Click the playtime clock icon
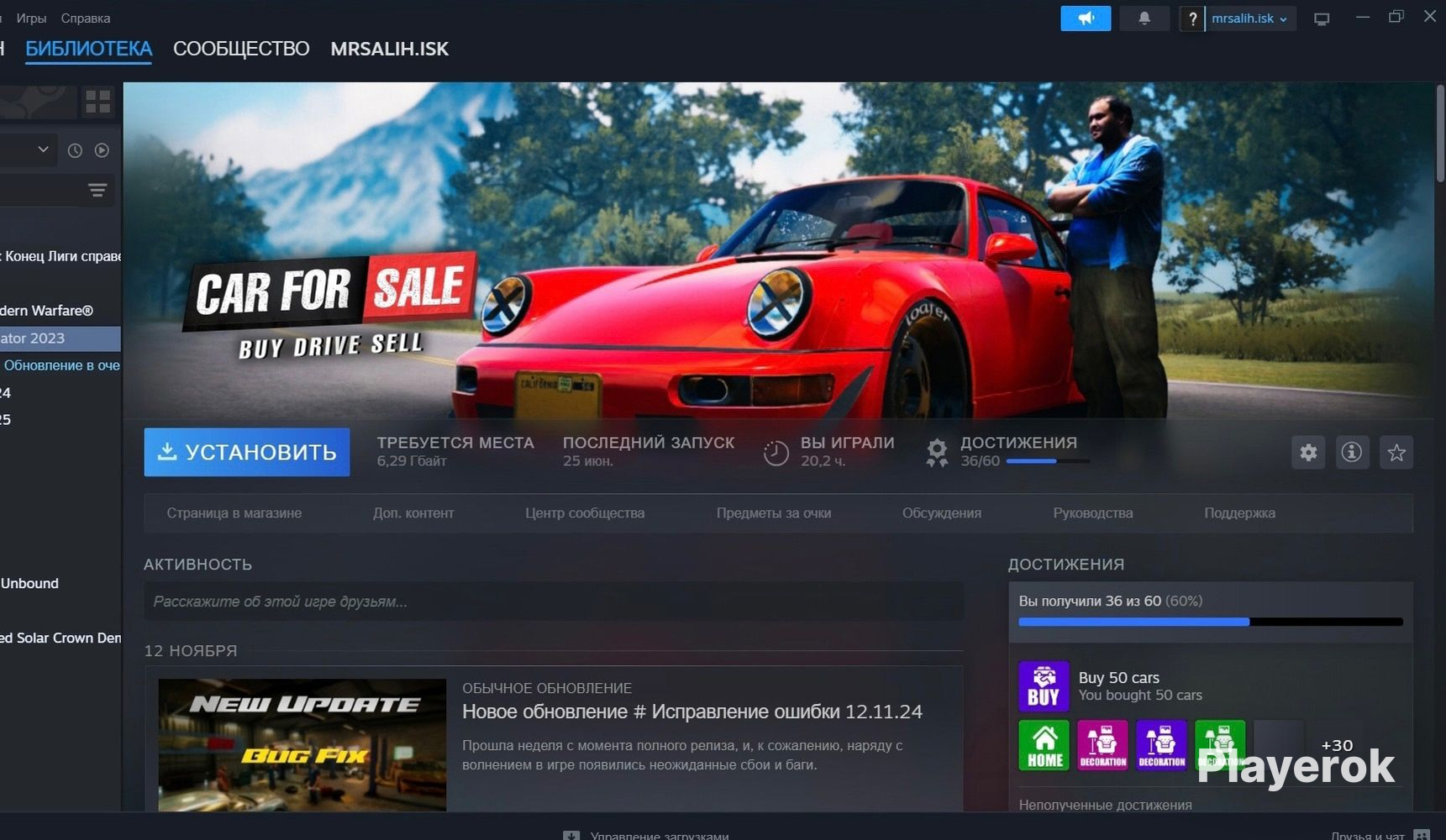 [776, 453]
